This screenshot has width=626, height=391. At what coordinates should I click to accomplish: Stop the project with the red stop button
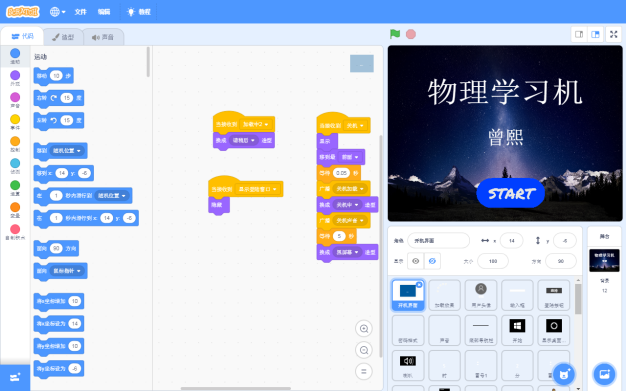click(x=411, y=34)
